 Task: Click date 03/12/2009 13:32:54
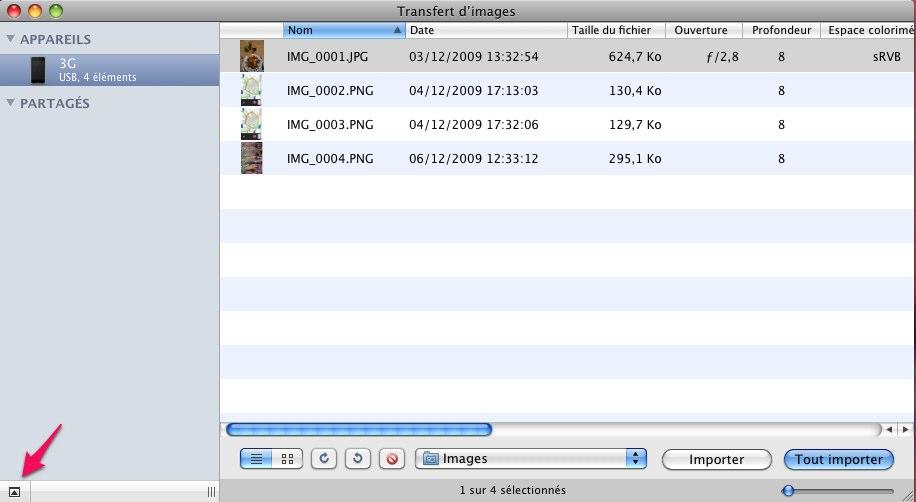click(474, 57)
